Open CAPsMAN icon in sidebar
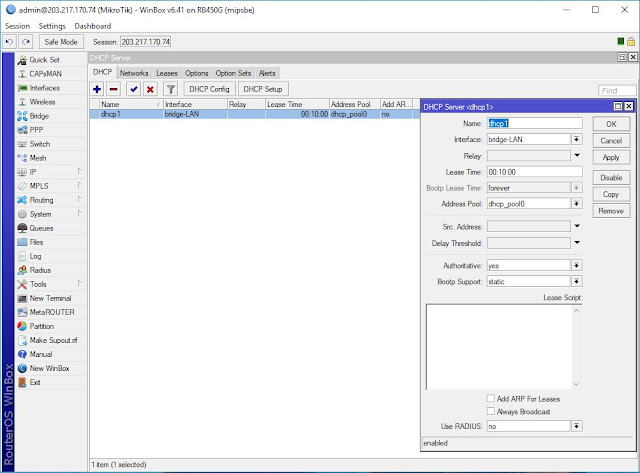The width and height of the screenshot is (640, 473). 22,74
